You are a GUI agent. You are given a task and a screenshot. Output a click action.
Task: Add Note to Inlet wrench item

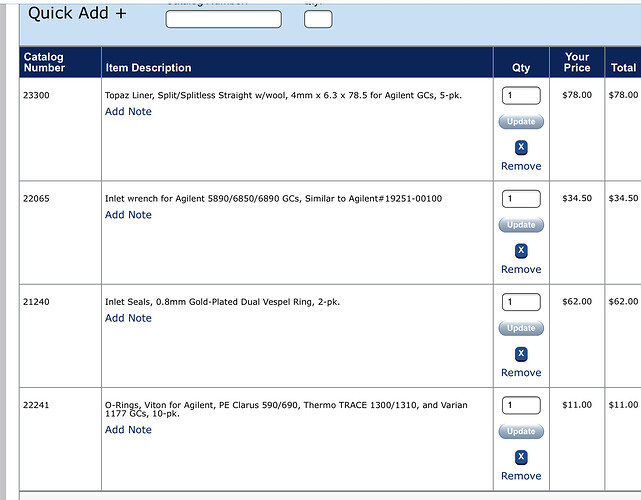(128, 215)
